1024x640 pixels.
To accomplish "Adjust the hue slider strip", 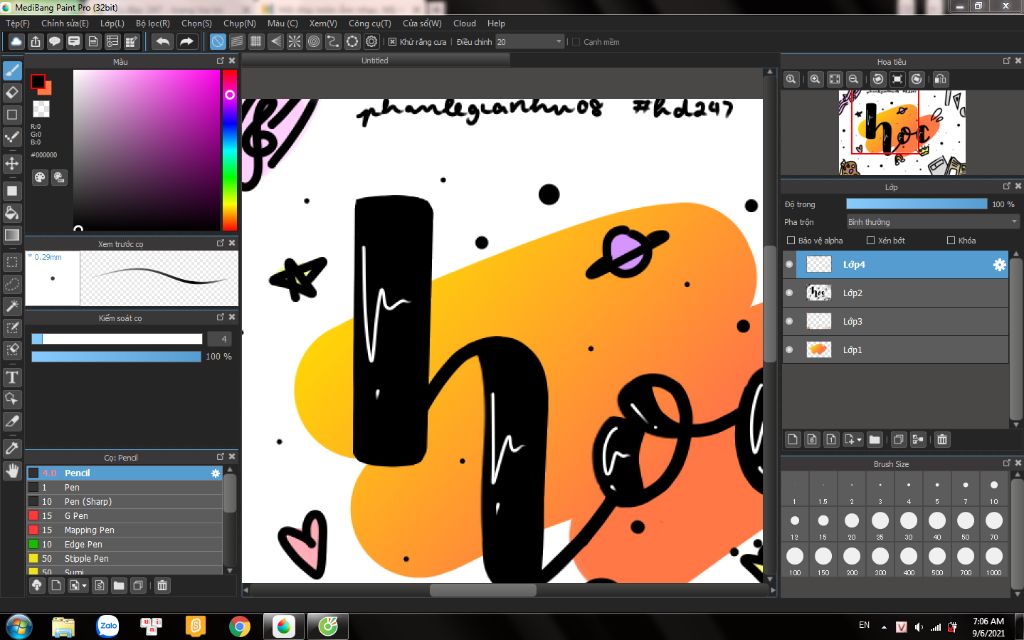I will pyautogui.click(x=230, y=150).
